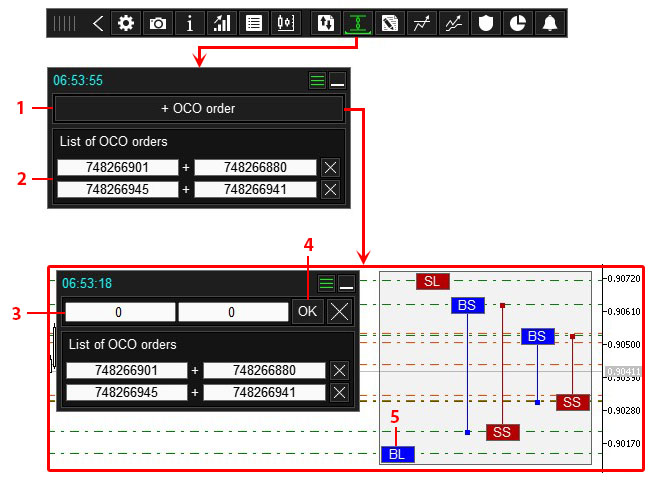
Task: Grab the toolbar drag handle grip
Action: click(x=65, y=23)
